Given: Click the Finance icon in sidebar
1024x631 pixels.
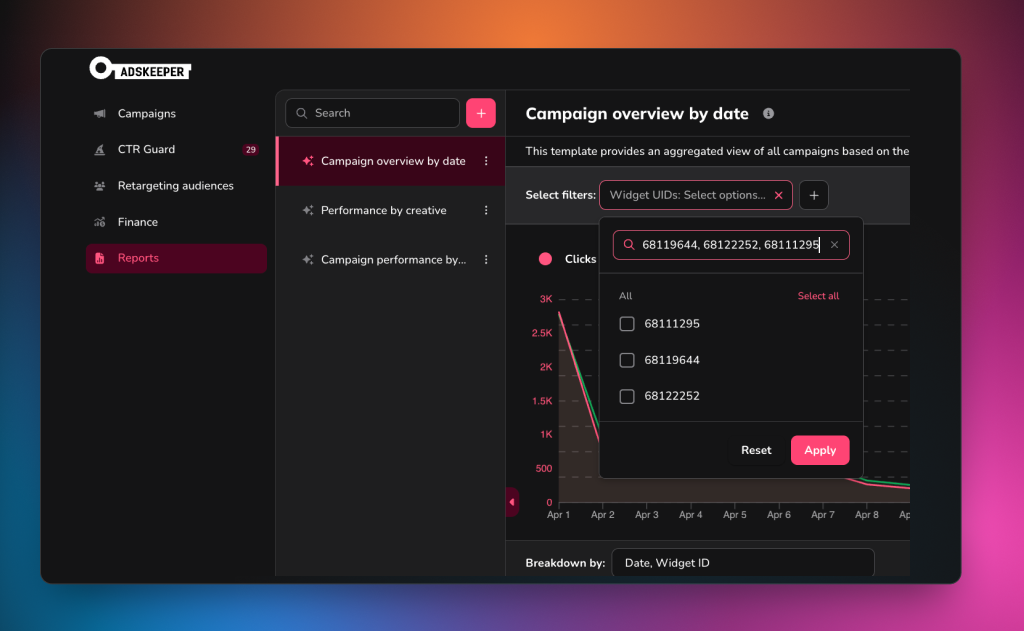Looking at the screenshot, I should point(99,222).
